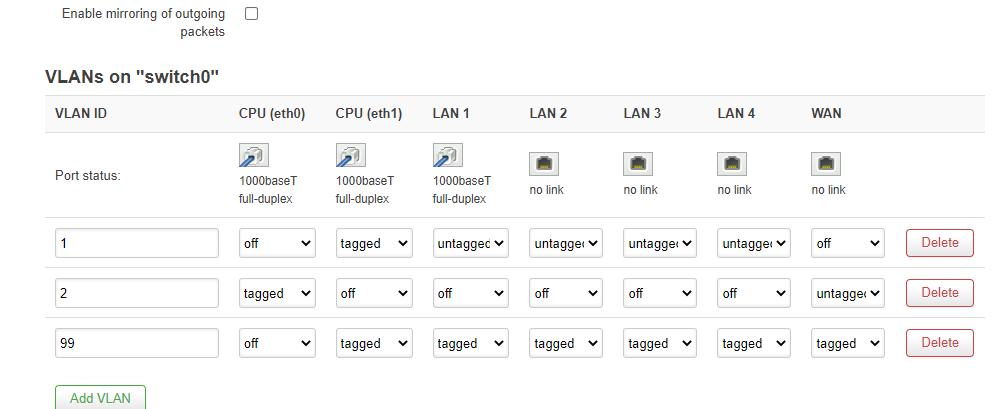1007x409 pixels.
Task: Focus the VLAN ID field containing 99
Action: pos(137,344)
